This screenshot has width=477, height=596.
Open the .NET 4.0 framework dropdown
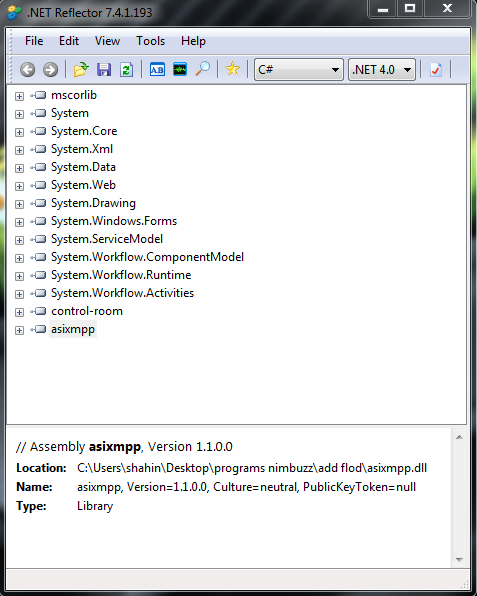382,70
